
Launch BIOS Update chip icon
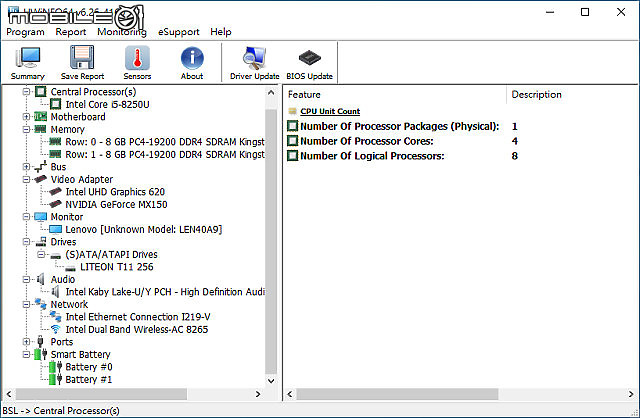coord(309,58)
